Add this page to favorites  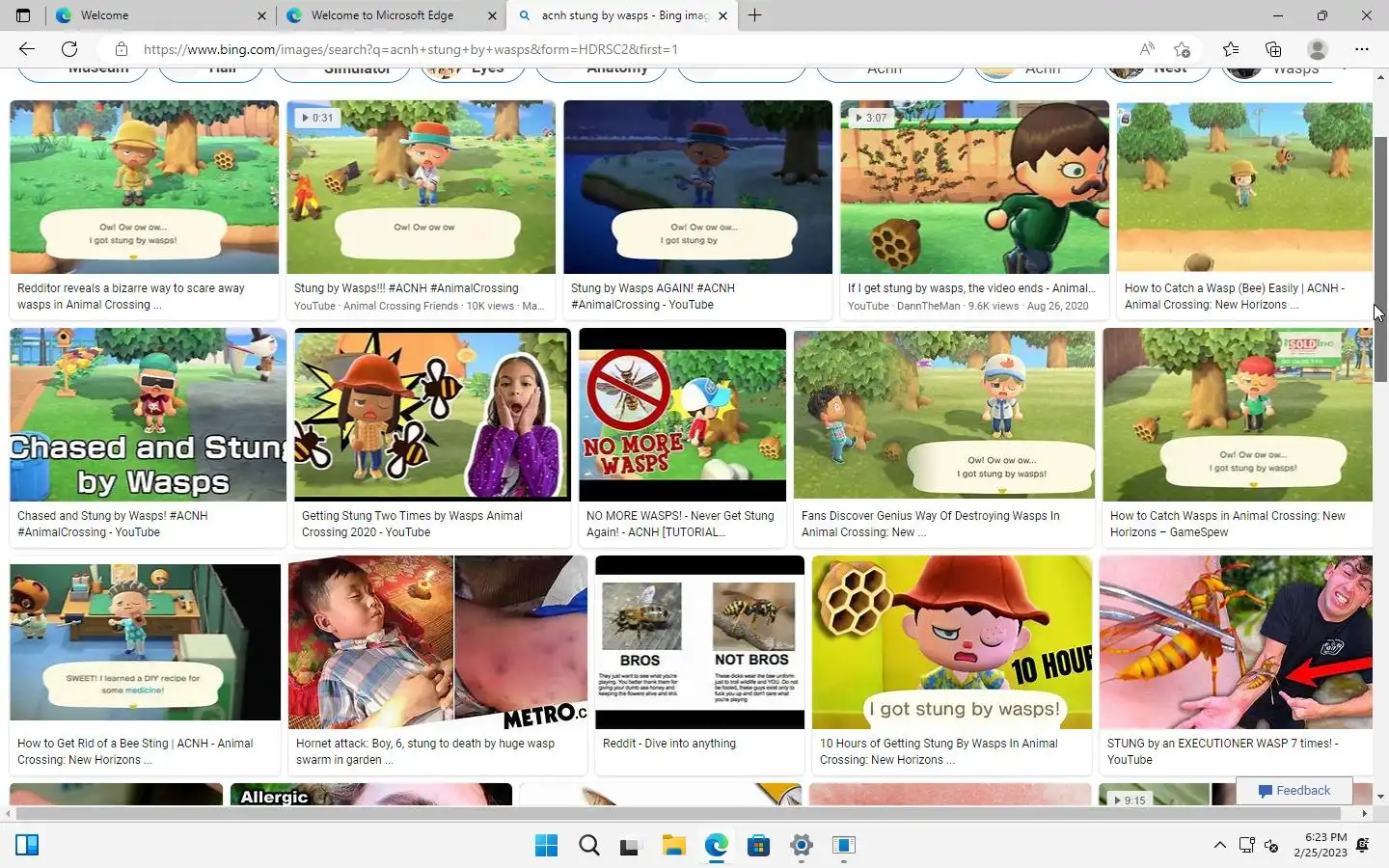[x=1183, y=49]
